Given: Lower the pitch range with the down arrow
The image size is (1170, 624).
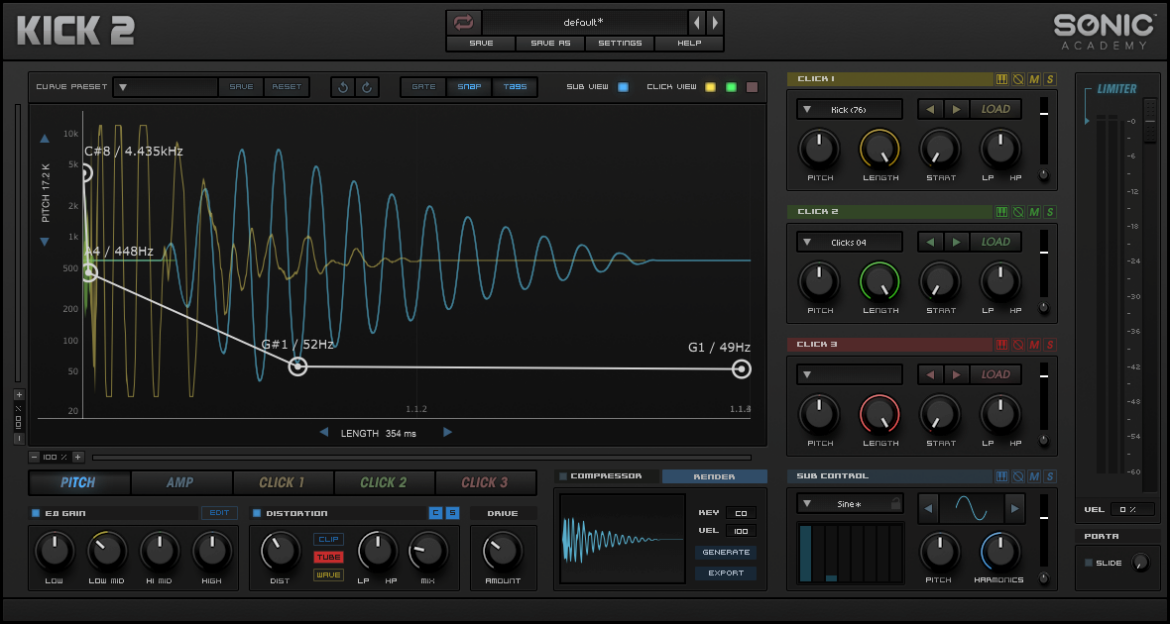Looking at the screenshot, I should pos(45,242).
